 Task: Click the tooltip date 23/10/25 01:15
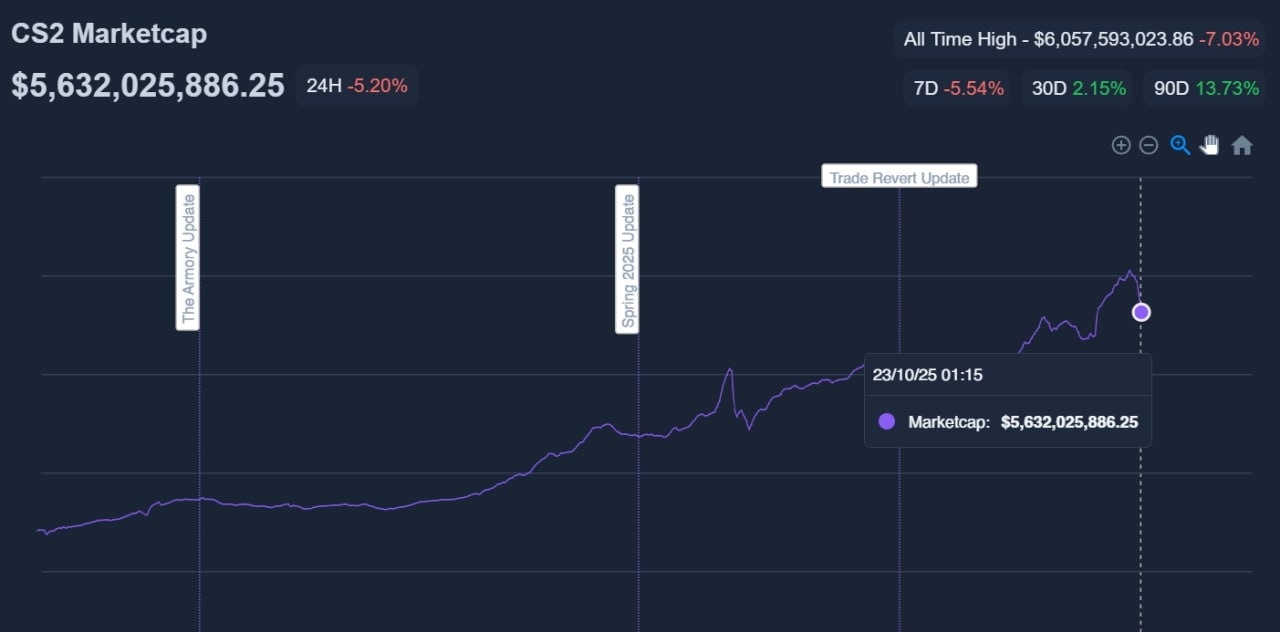point(927,375)
